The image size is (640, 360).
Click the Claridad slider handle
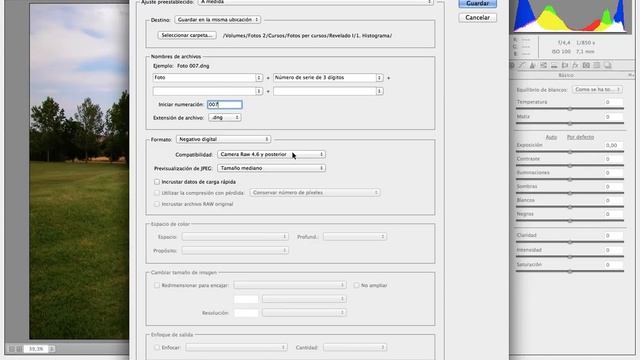pos(570,242)
